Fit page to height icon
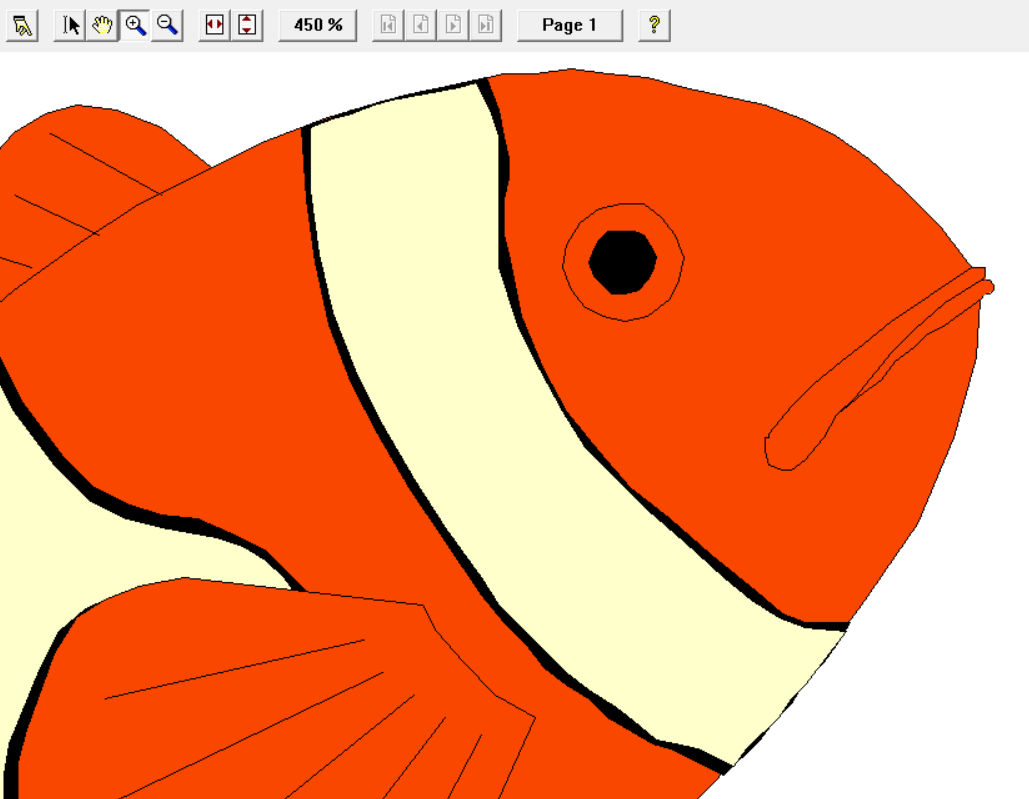 (x=247, y=26)
